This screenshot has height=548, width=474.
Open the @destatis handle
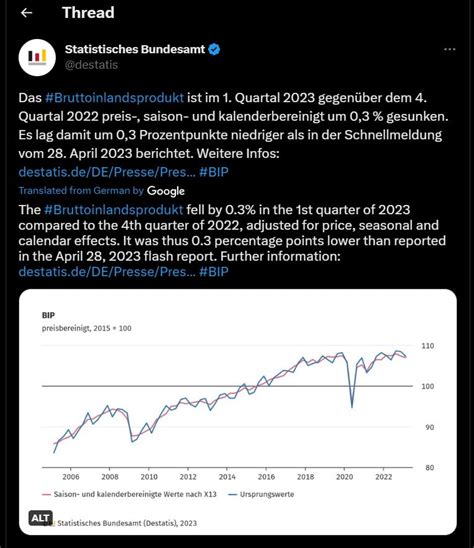(91, 65)
